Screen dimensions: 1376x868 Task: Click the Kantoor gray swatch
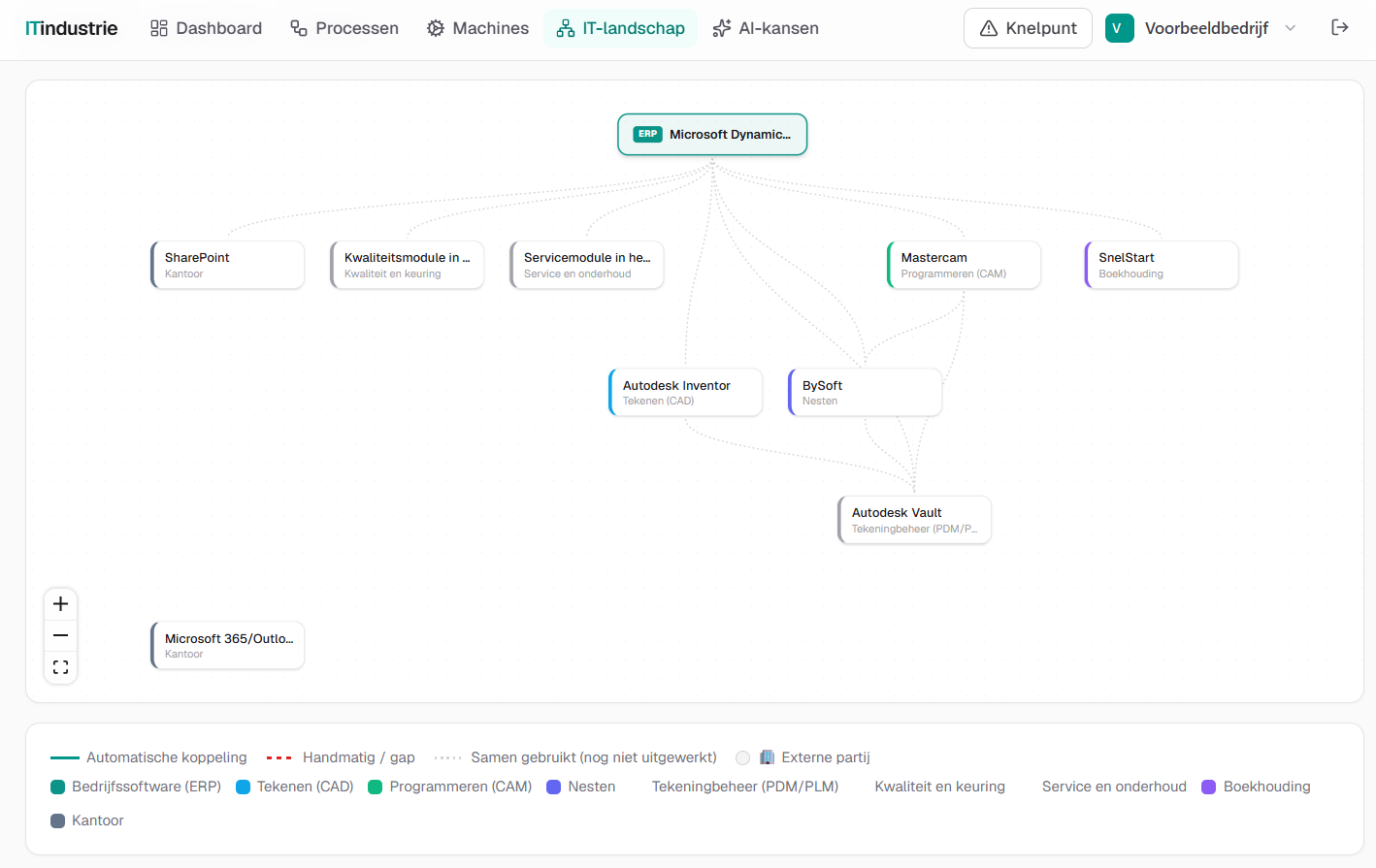(57, 820)
